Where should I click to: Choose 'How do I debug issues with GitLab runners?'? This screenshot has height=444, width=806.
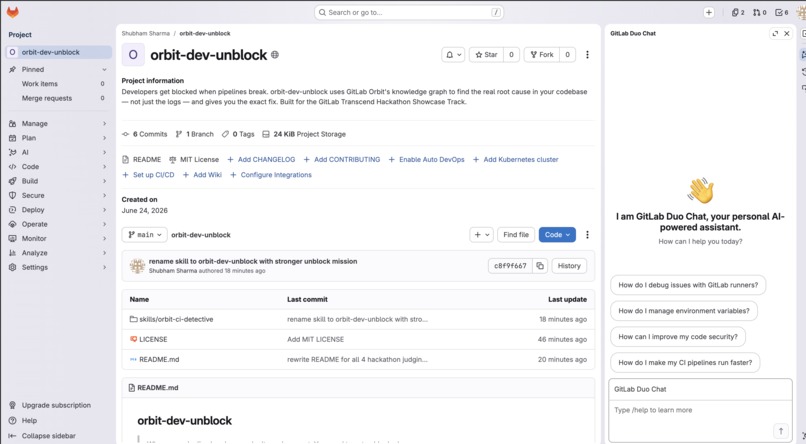point(688,285)
